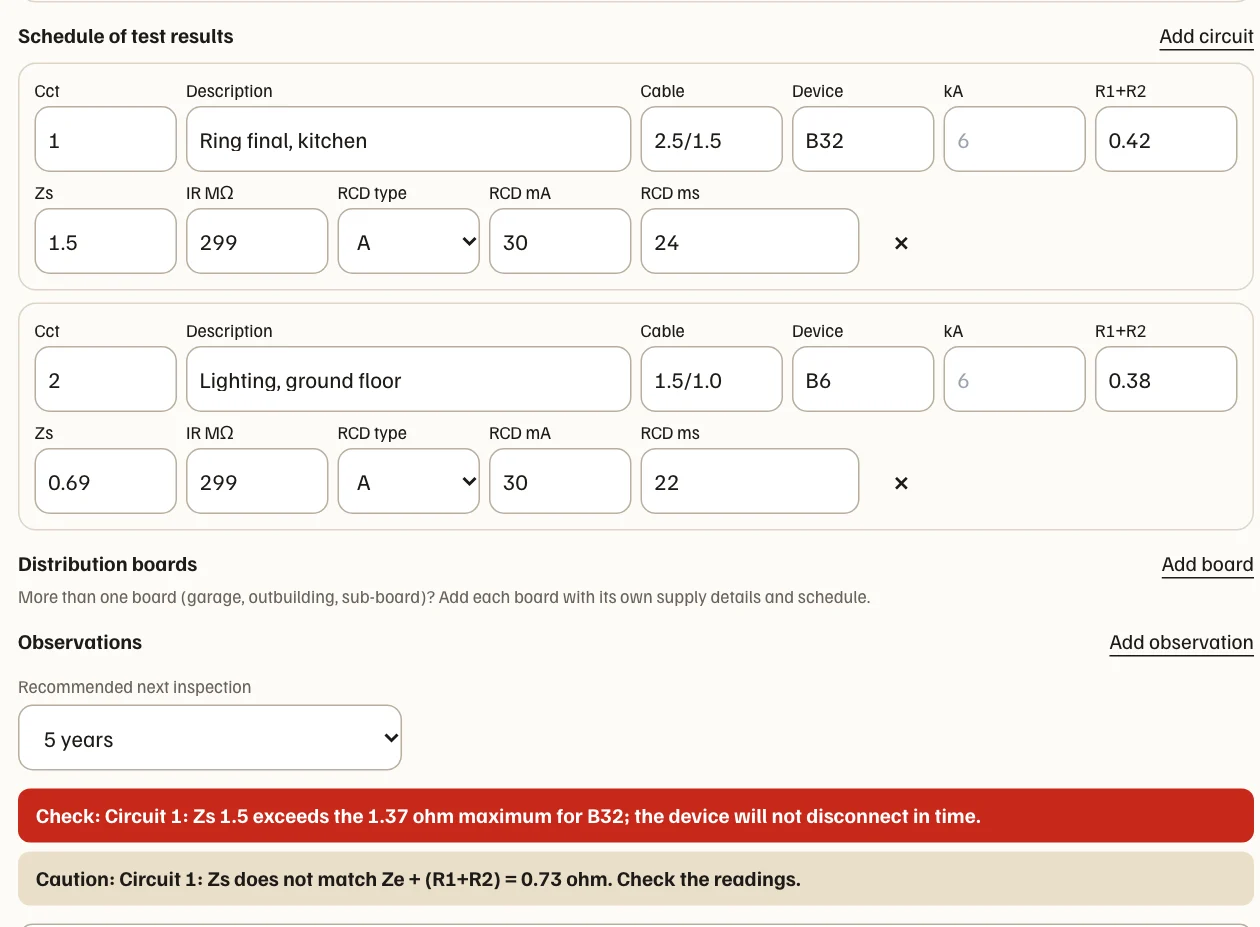Click the Zs mismatch caution banner

click(x=636, y=879)
